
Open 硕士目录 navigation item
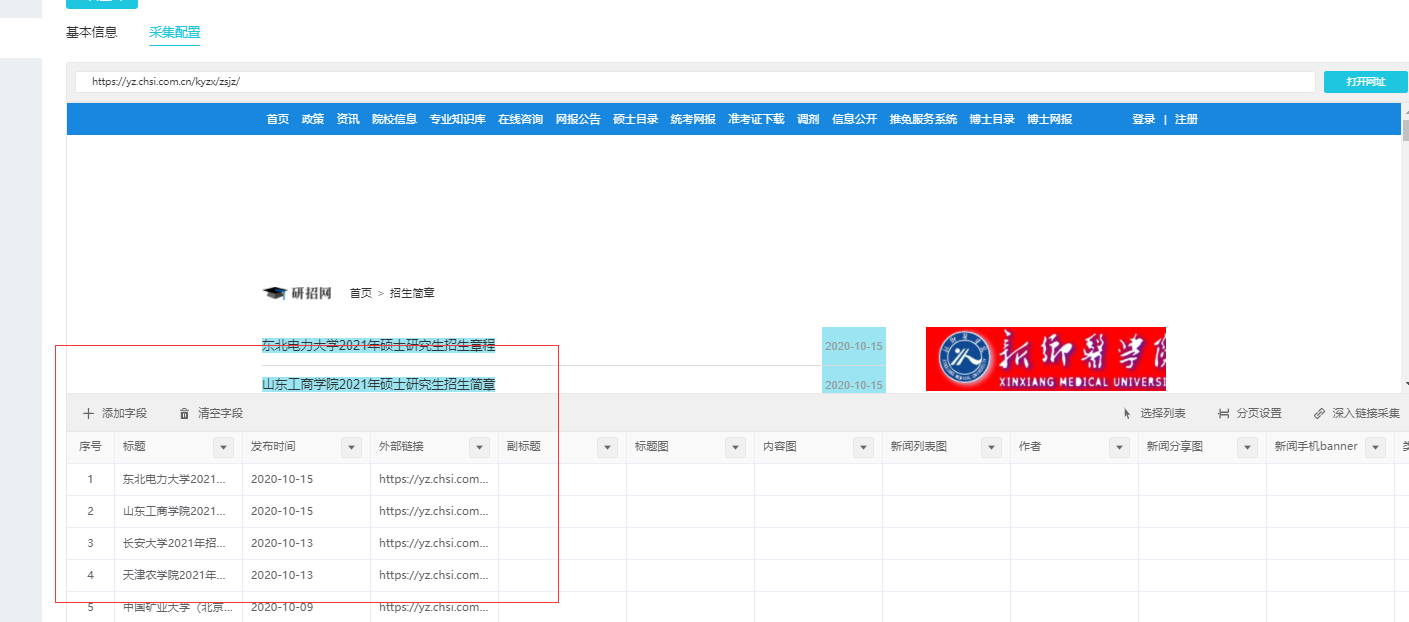[x=636, y=119]
